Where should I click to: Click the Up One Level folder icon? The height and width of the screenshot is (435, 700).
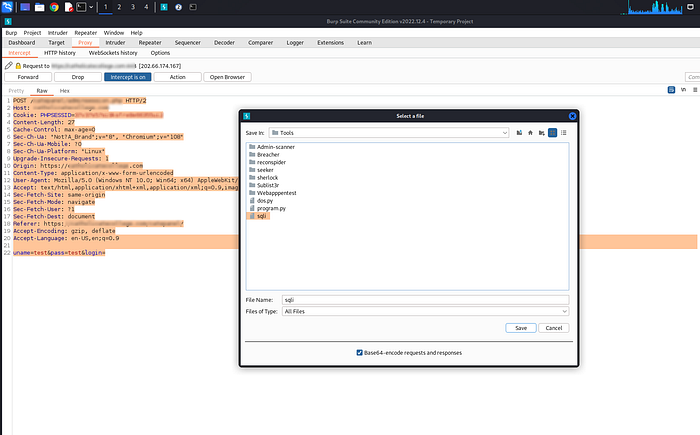click(519, 133)
